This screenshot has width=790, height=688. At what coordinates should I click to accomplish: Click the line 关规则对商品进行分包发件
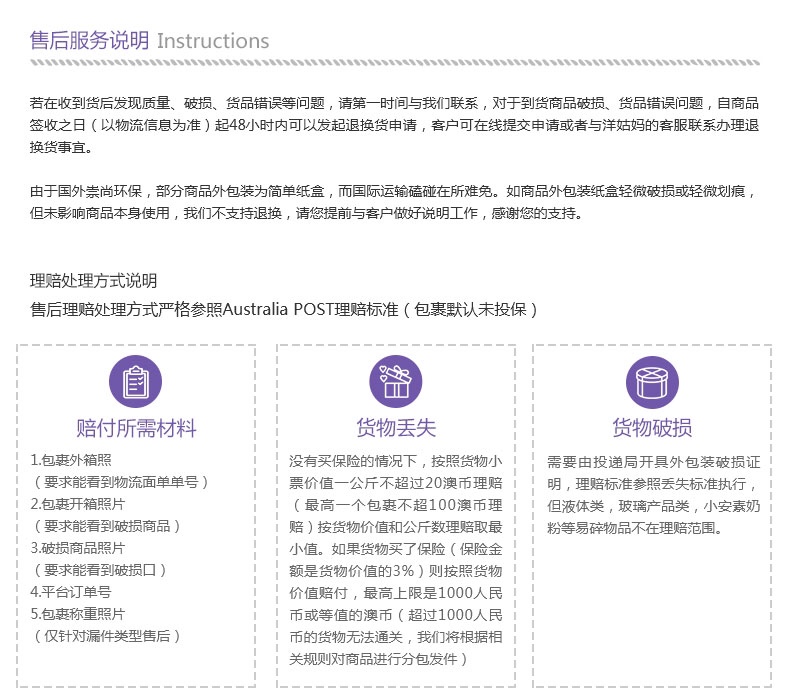[379, 659]
